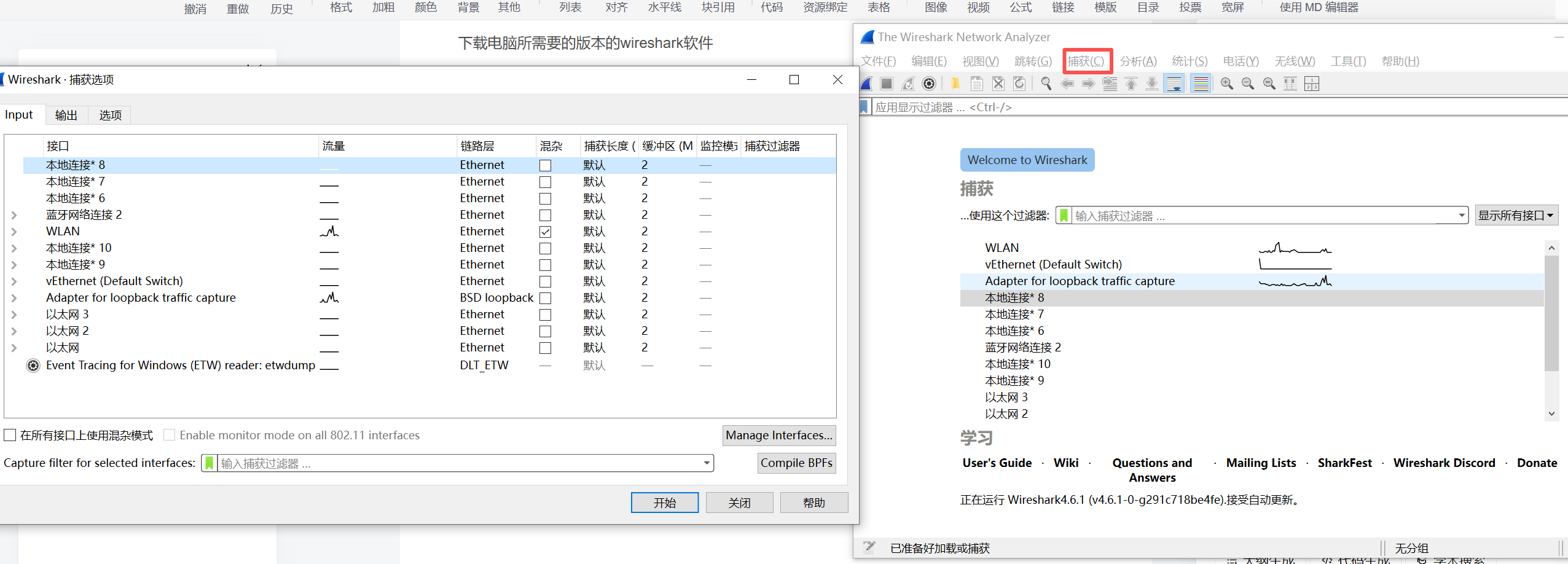This screenshot has width=1568, height=564.
Task: Open capture options gear icon in toolbar
Action: click(x=930, y=84)
